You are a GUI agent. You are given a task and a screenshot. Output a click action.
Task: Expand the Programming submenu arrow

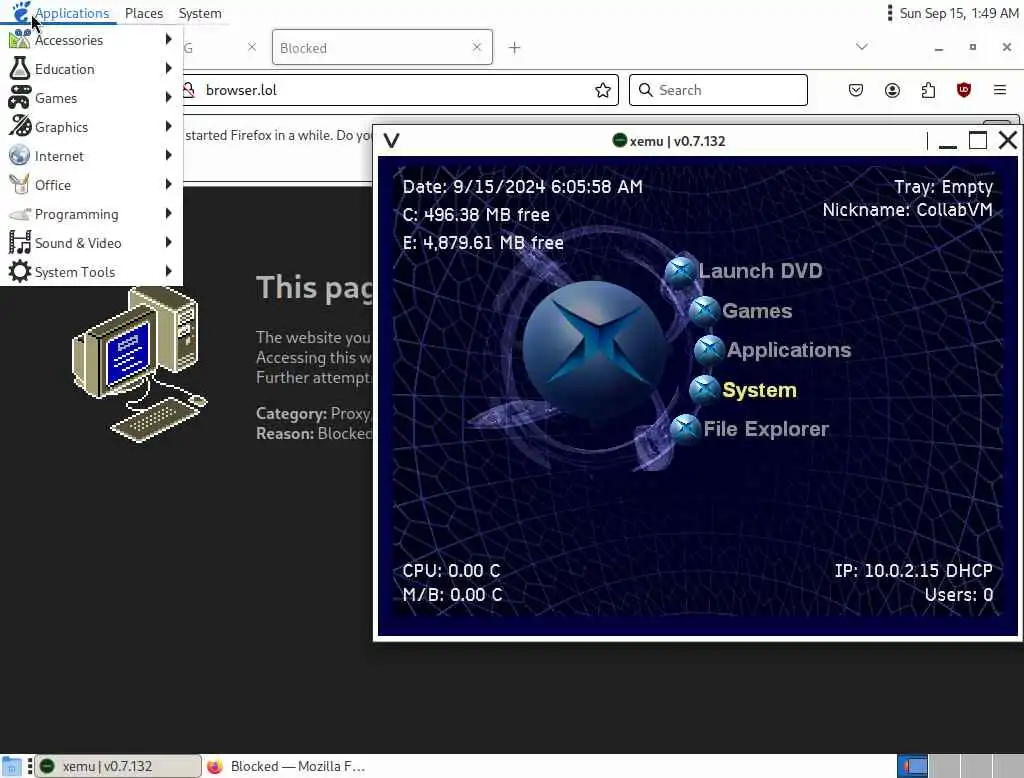[168, 213]
